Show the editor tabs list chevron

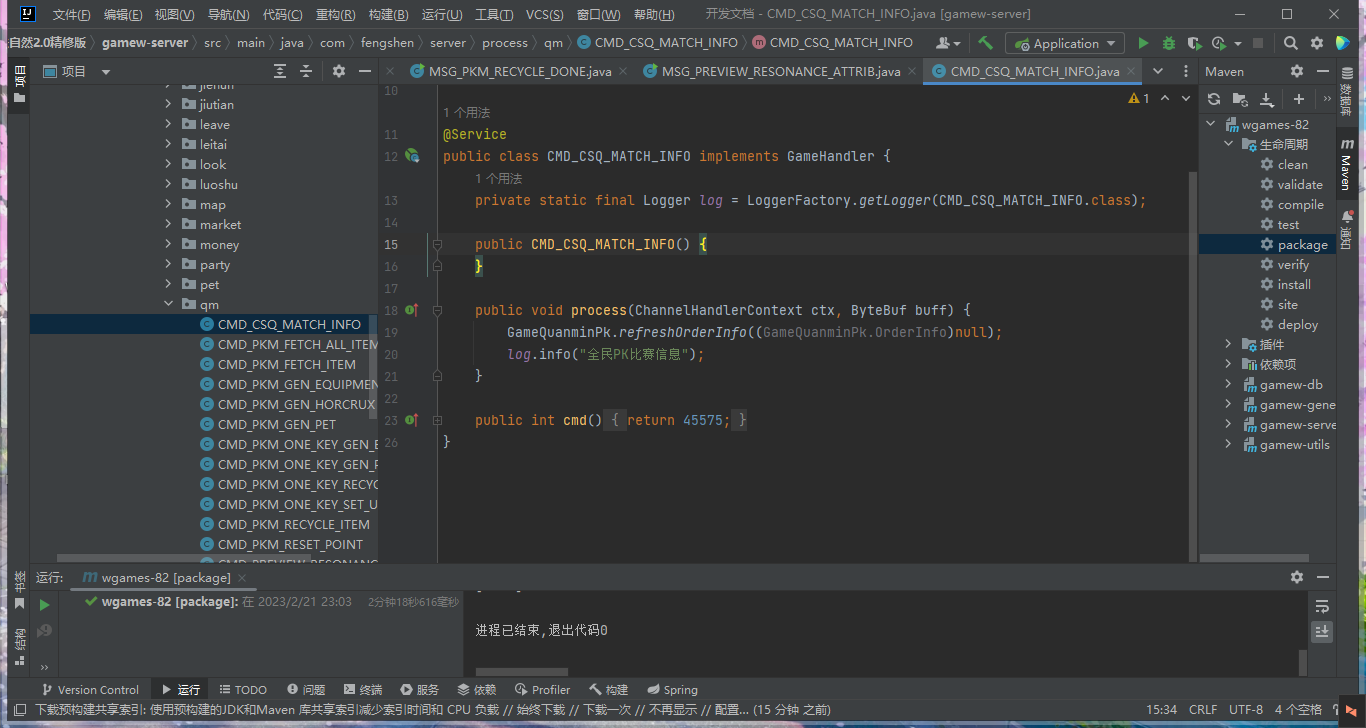1158,71
